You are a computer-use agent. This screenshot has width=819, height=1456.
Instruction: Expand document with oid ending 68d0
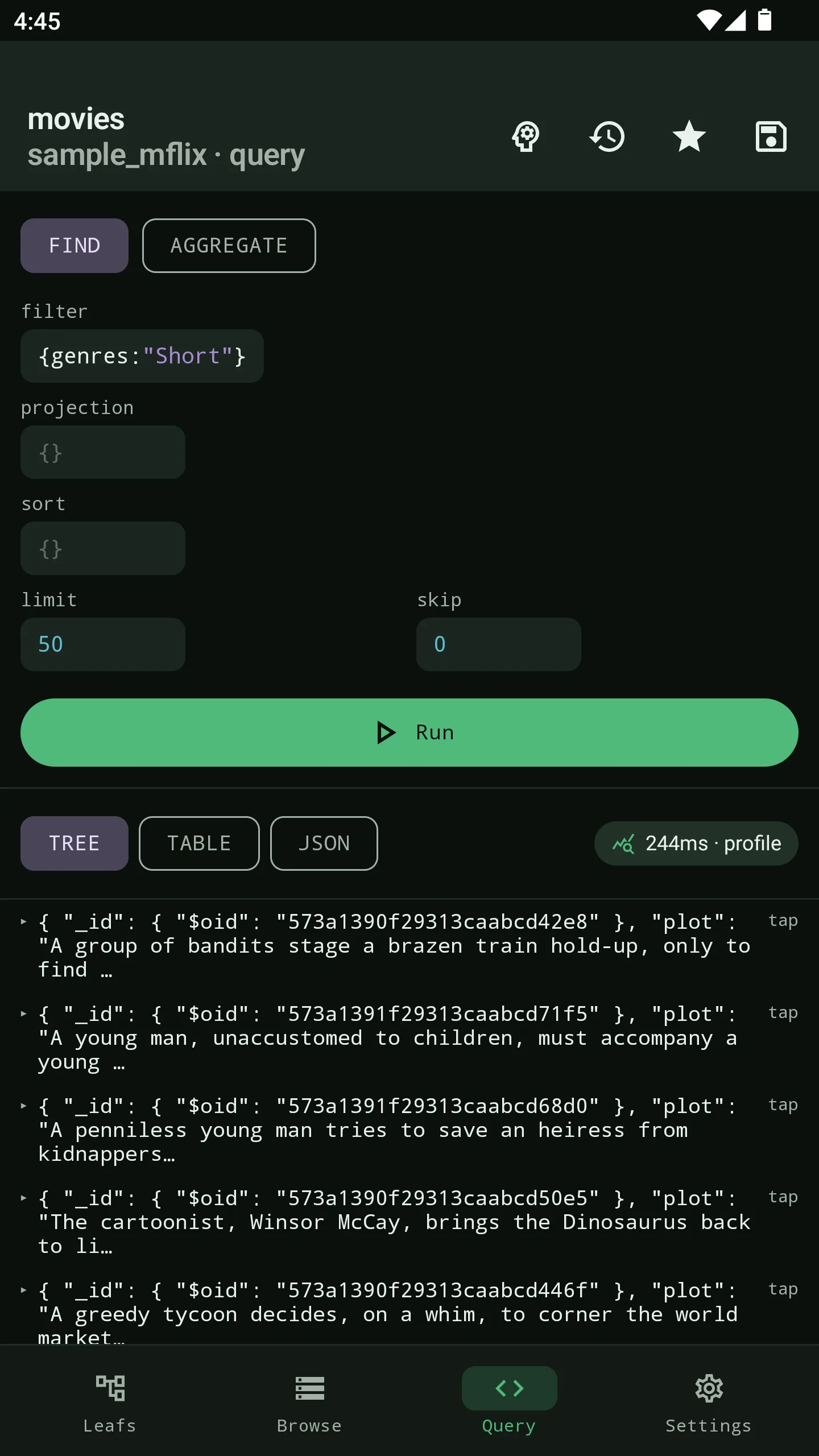[x=23, y=1106]
